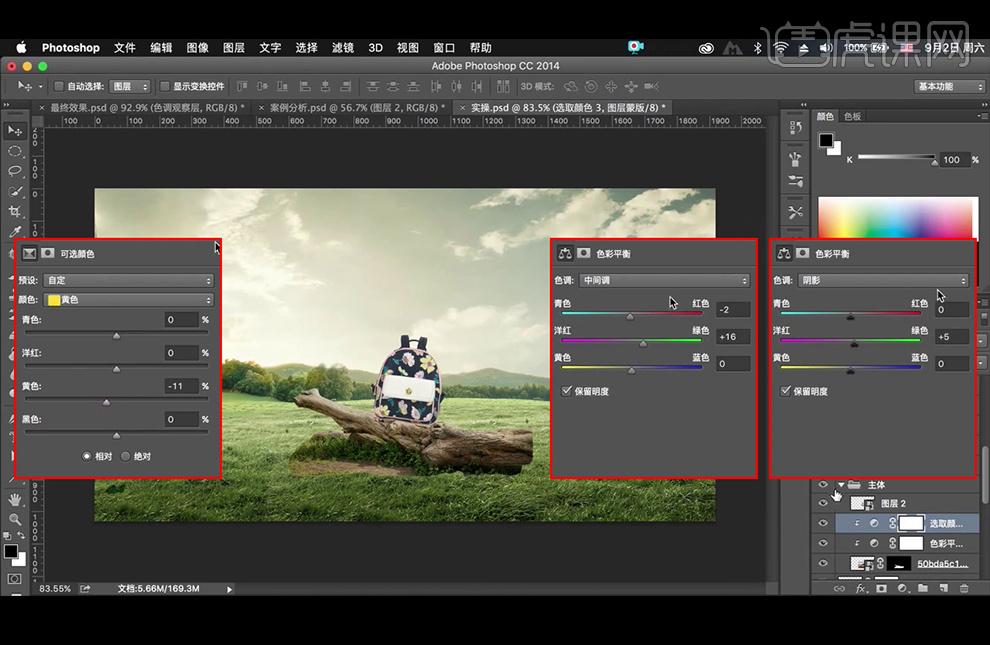Select the Elliptical Marquee tool
Image resolution: width=990 pixels, height=645 pixels.
[15, 151]
